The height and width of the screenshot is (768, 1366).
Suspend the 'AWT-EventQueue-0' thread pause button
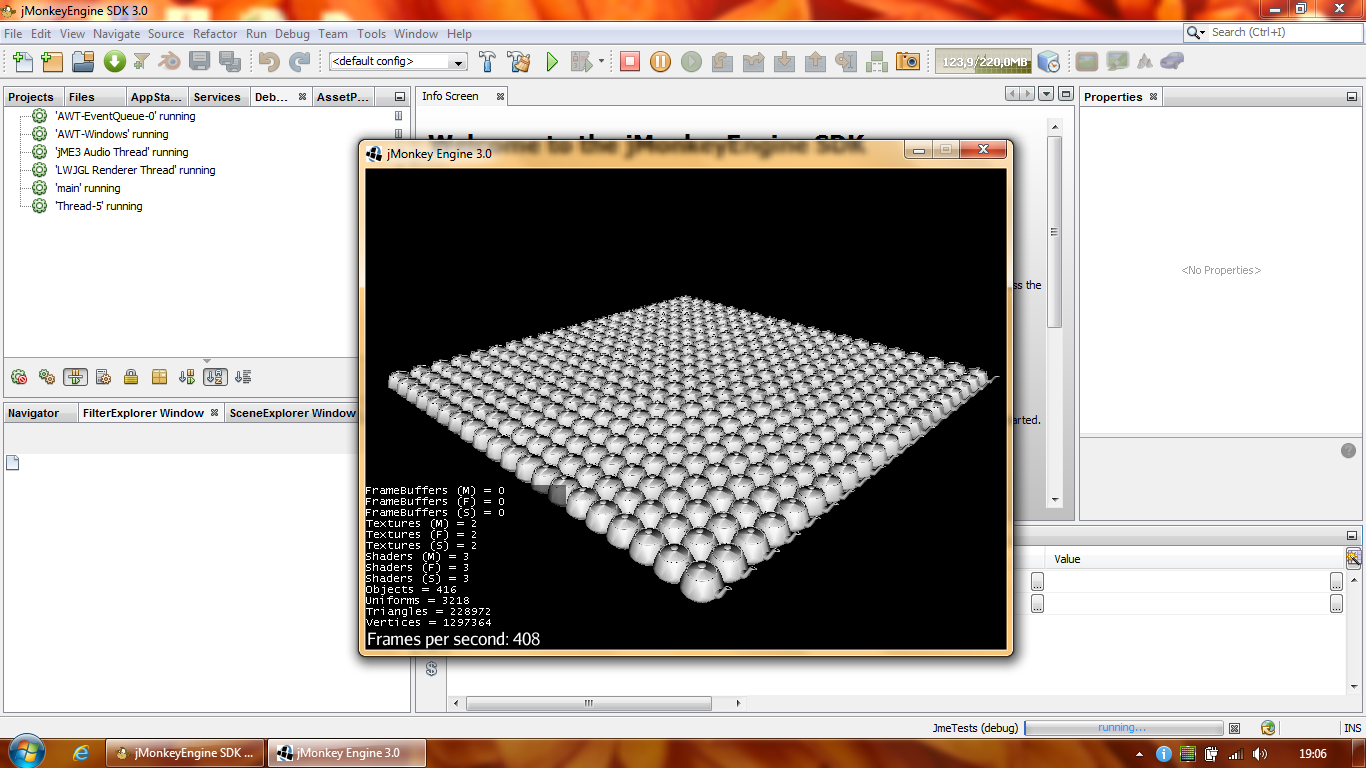tap(398, 116)
